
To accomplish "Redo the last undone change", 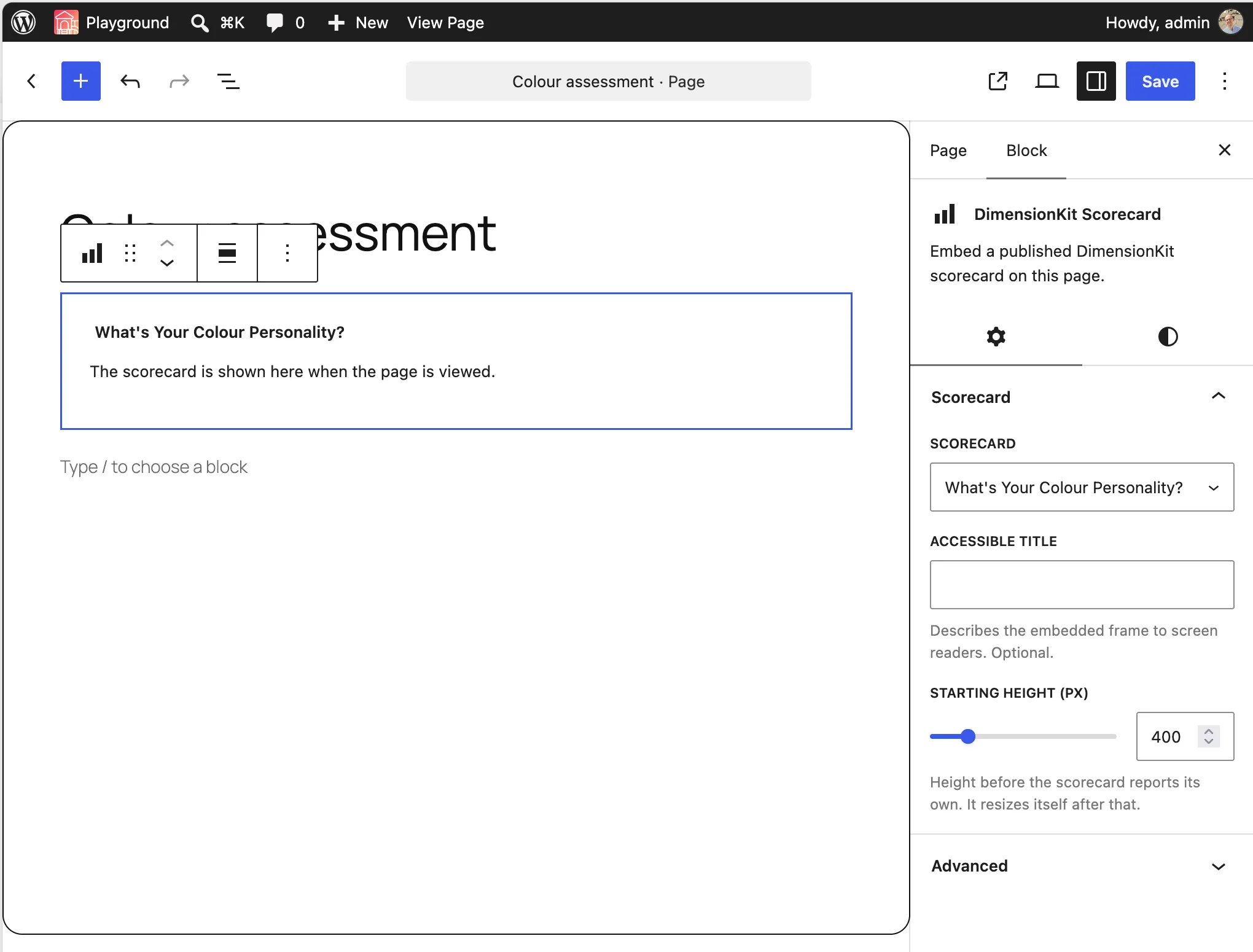I will [x=179, y=81].
